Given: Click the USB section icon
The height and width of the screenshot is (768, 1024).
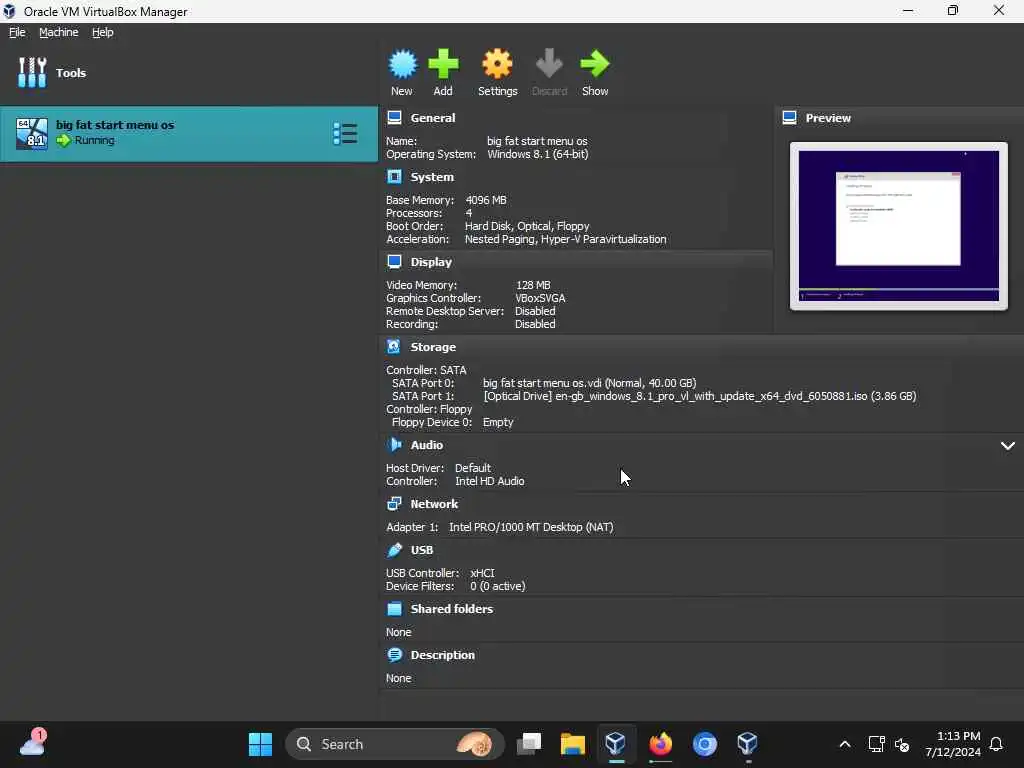Looking at the screenshot, I should click(x=394, y=550).
